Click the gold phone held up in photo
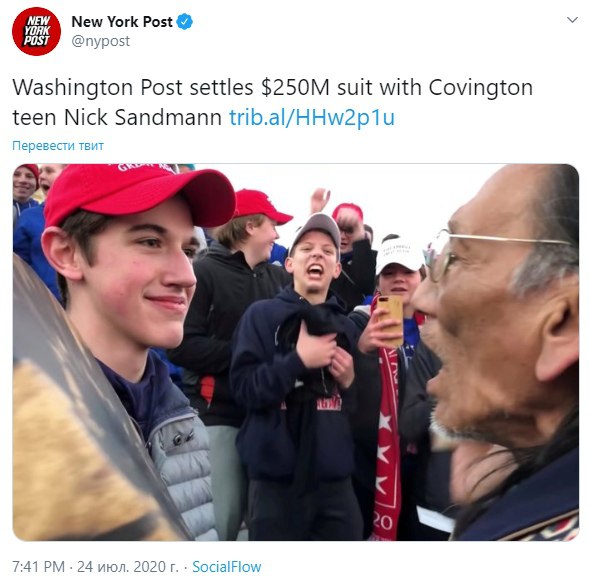The height and width of the screenshot is (585, 590). (391, 320)
